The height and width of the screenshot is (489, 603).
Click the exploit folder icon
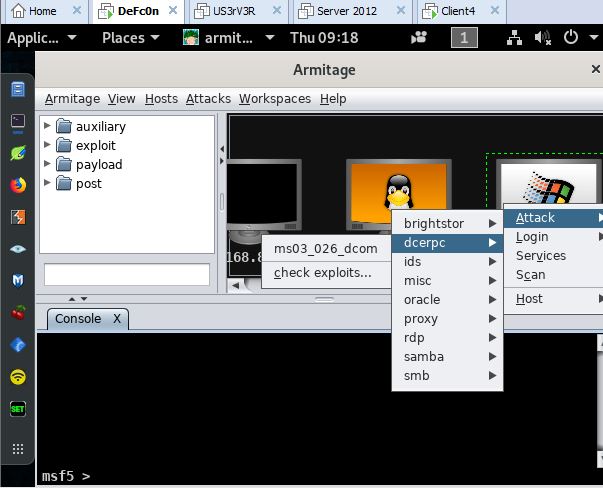pyautogui.click(x=64, y=145)
